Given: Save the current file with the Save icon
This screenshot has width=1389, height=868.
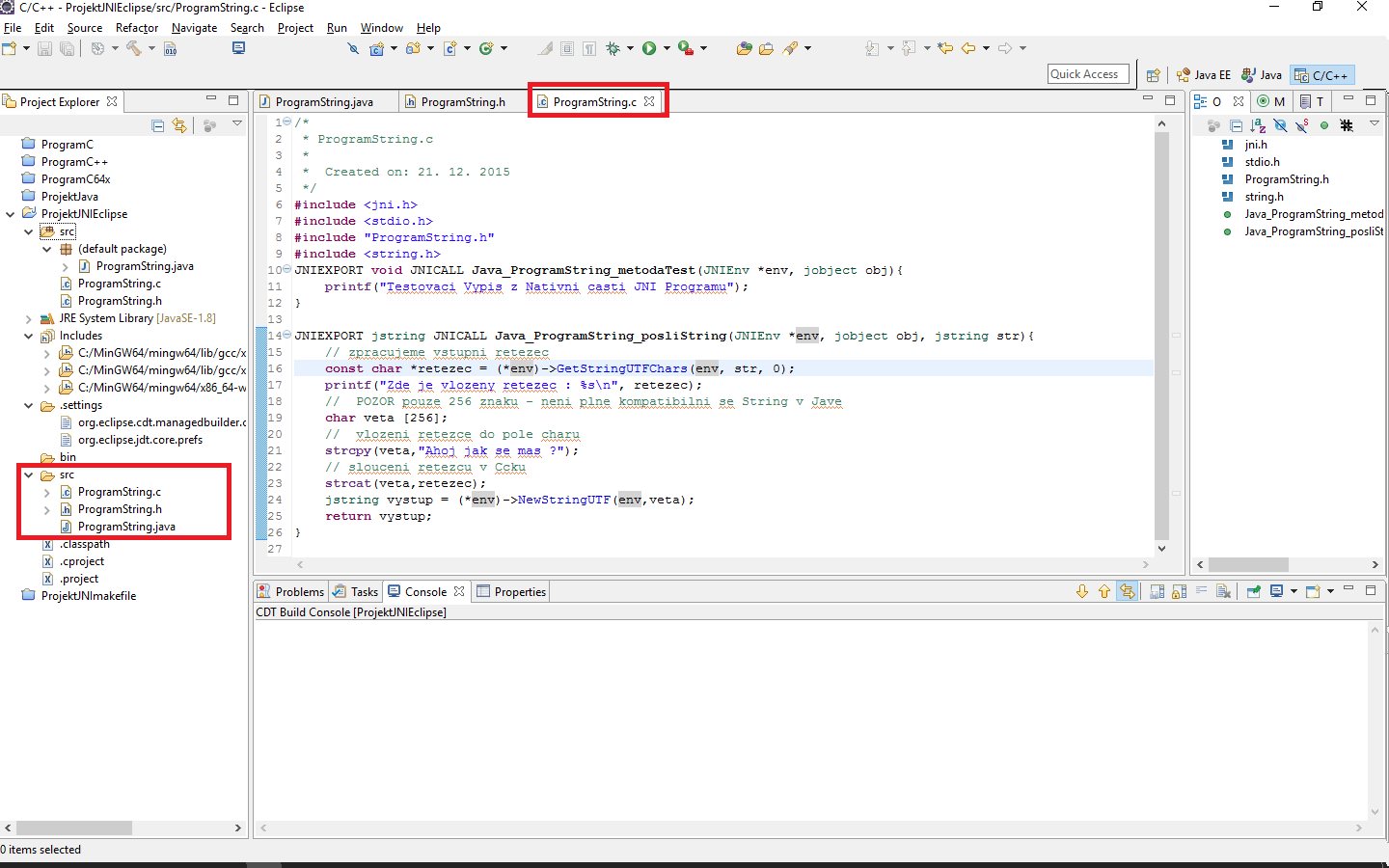Looking at the screenshot, I should pyautogui.click(x=44, y=48).
